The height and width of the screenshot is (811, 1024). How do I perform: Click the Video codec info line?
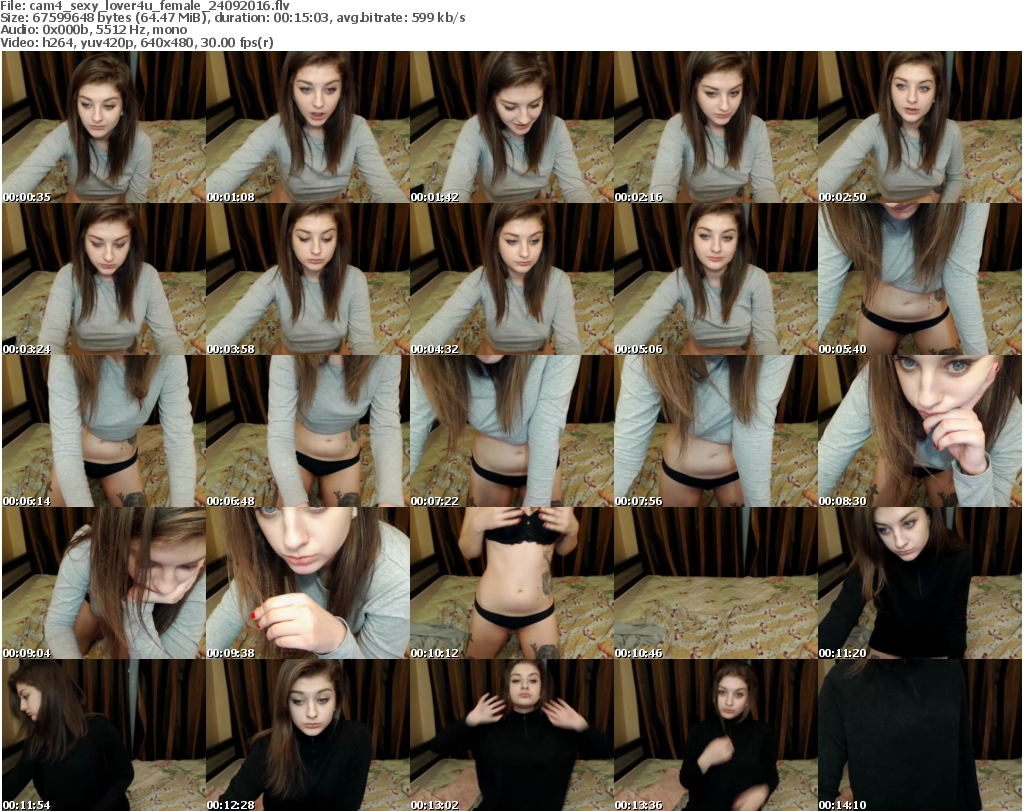pyautogui.click(x=138, y=42)
